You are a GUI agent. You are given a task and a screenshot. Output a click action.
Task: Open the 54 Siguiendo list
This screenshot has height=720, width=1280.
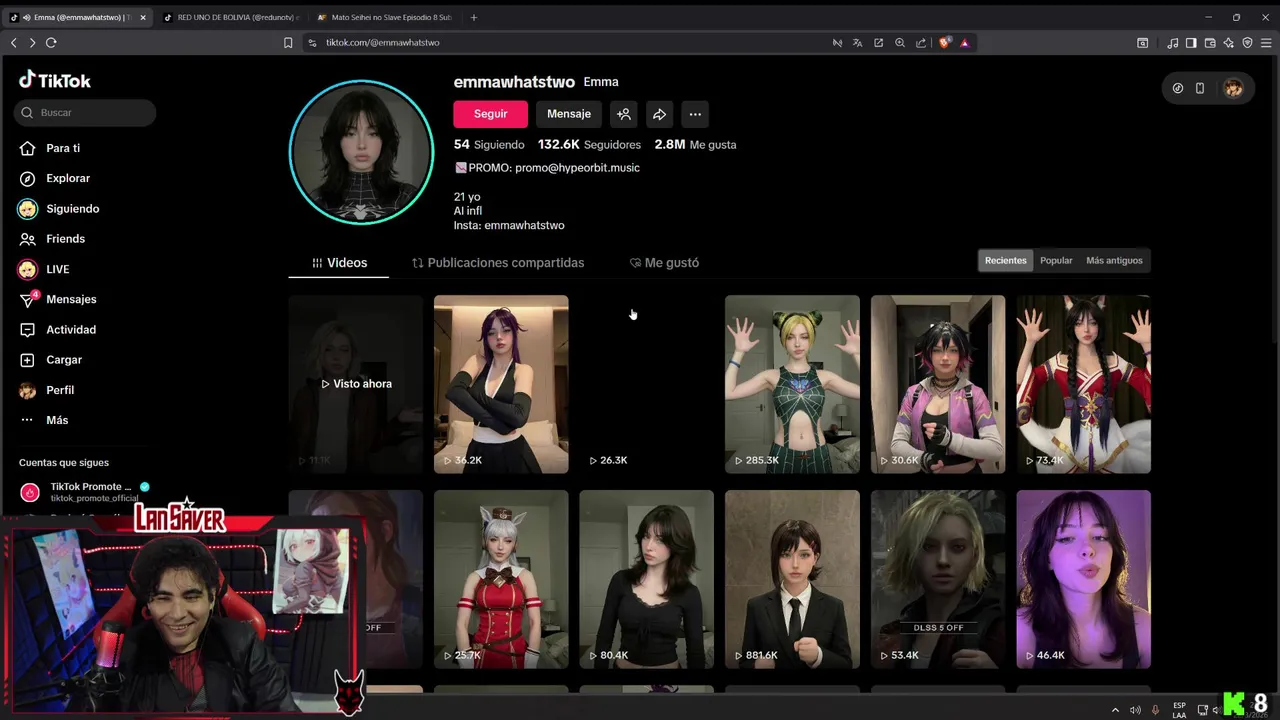[x=489, y=145]
